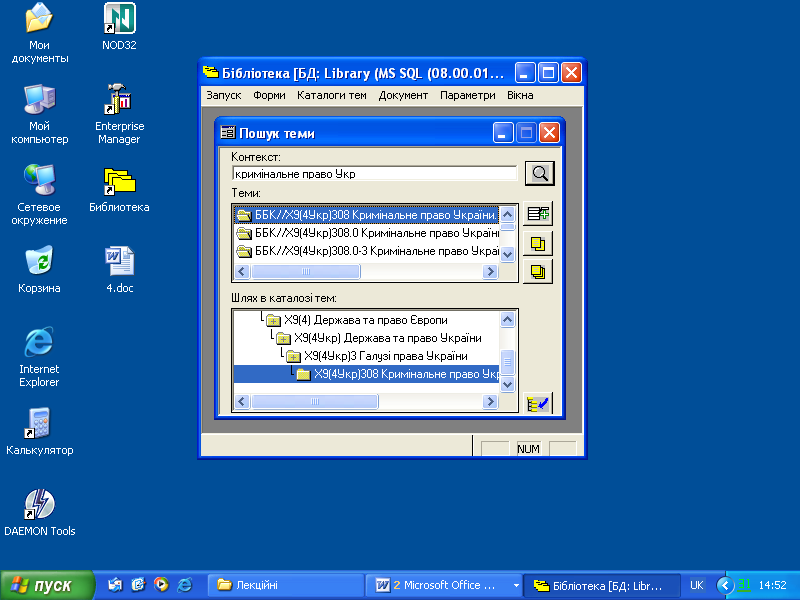Click the upper yellow copy-squares icon button
The height and width of the screenshot is (600, 800).
pyautogui.click(x=538, y=243)
